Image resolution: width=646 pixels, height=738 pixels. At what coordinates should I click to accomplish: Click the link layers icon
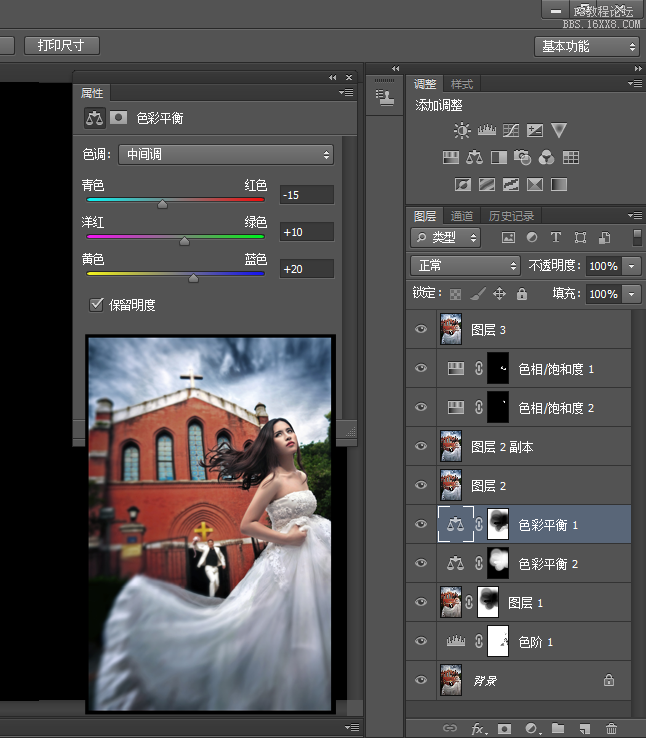(450, 728)
